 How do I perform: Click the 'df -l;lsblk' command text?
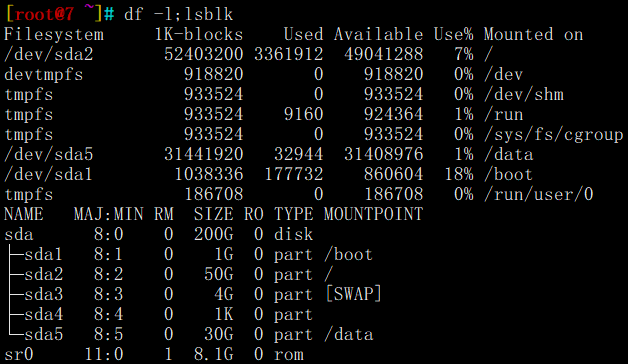coord(178,14)
